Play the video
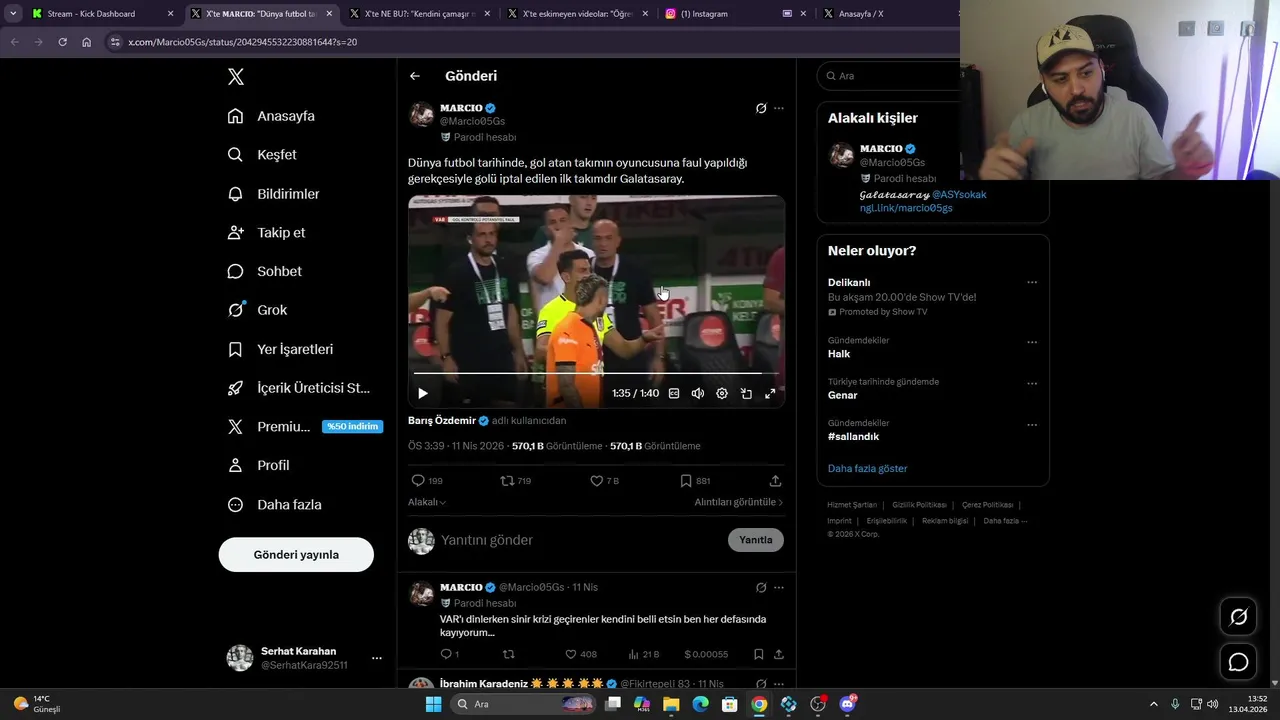The image size is (1280, 720). click(422, 394)
